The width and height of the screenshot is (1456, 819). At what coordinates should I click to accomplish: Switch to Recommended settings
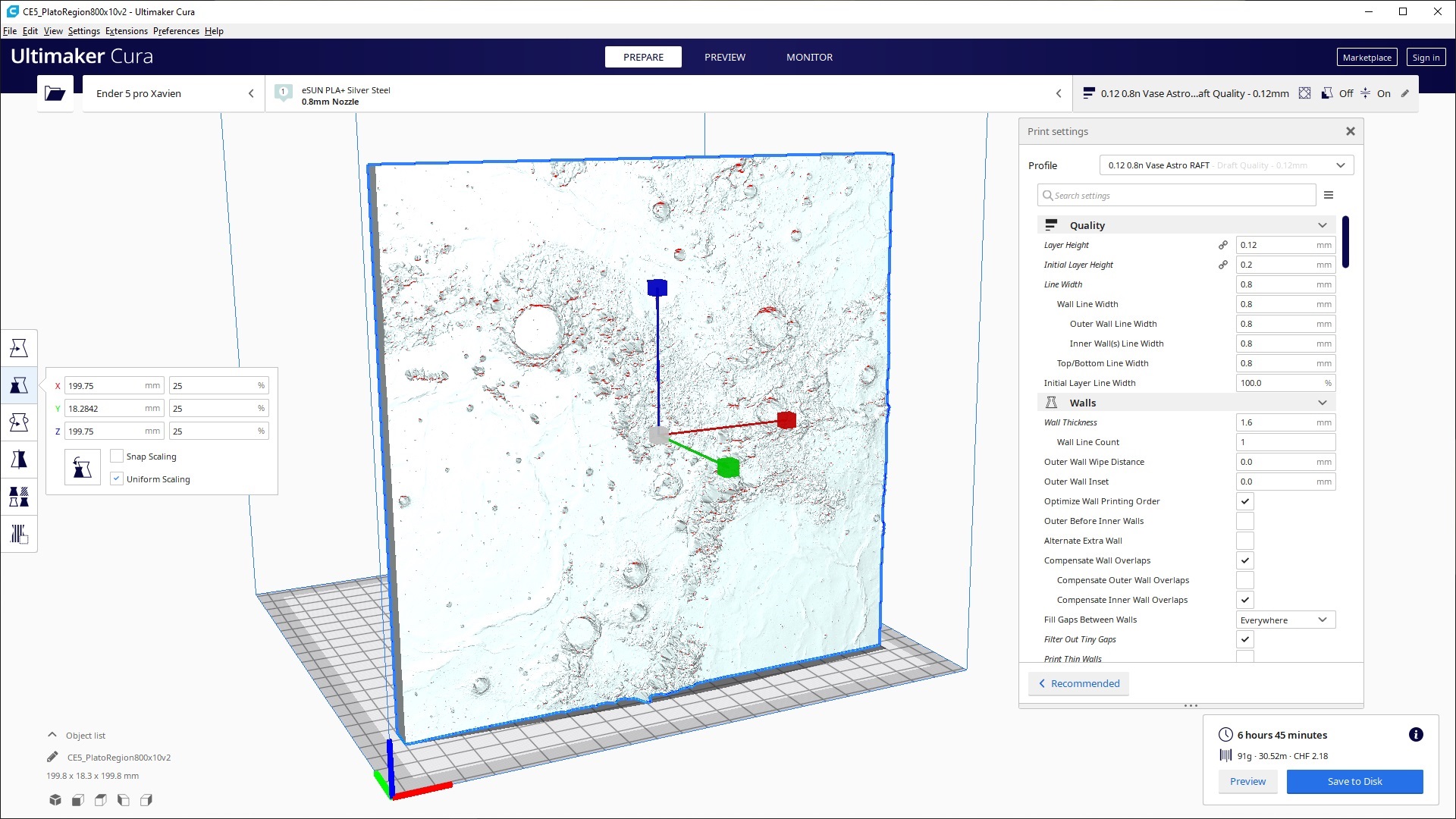(x=1079, y=683)
